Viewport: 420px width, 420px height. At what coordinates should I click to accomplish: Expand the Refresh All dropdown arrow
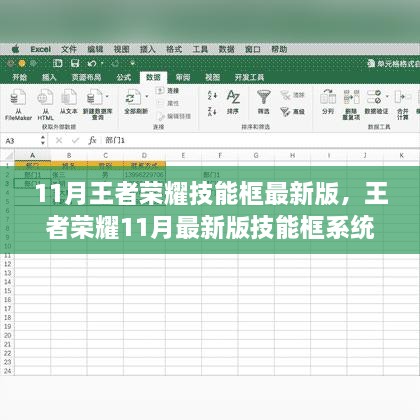pos(147,97)
